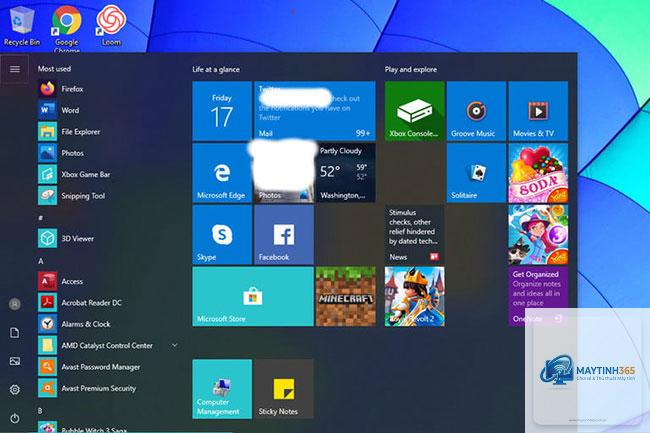Viewport: 650px width, 433px height.
Task: Expand the Start menu hamburger navigation
Action: tap(15, 69)
